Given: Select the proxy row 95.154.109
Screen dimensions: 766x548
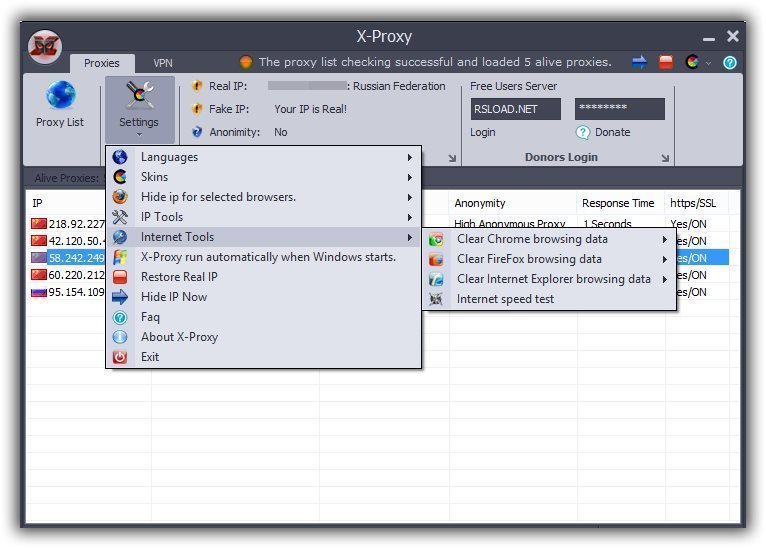Looking at the screenshot, I should (68, 292).
